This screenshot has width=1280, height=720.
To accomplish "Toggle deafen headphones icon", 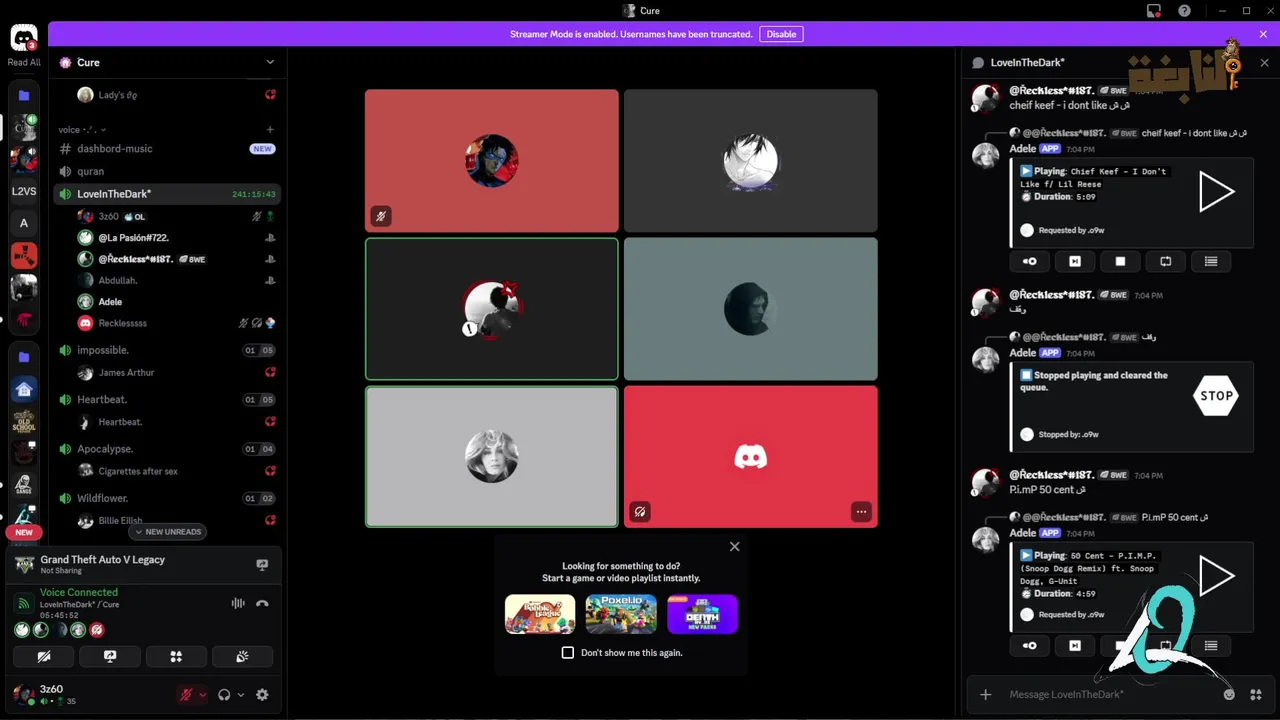I will pyautogui.click(x=225, y=695).
